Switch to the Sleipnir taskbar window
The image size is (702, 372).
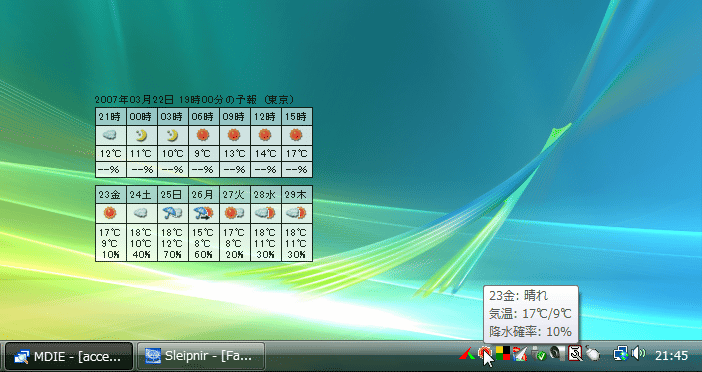[201, 356]
